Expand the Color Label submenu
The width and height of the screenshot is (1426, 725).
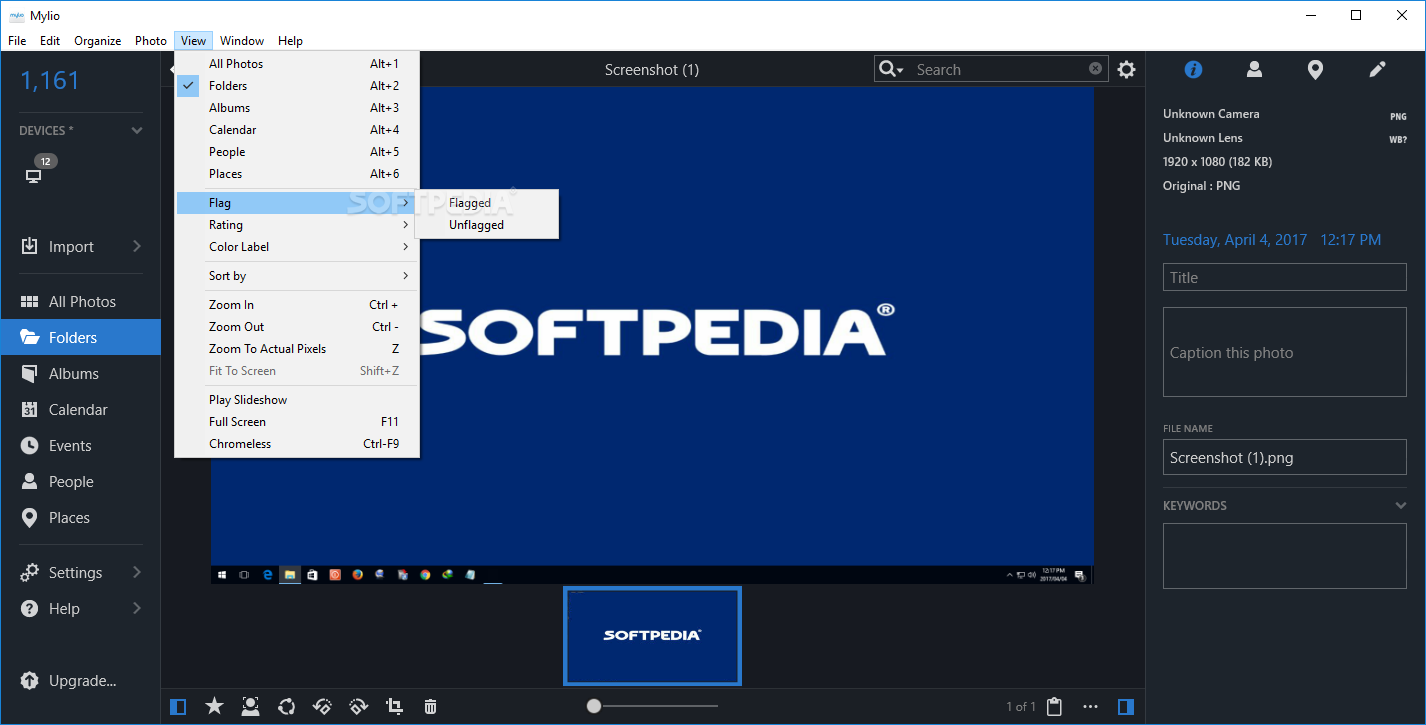pyautogui.click(x=297, y=247)
